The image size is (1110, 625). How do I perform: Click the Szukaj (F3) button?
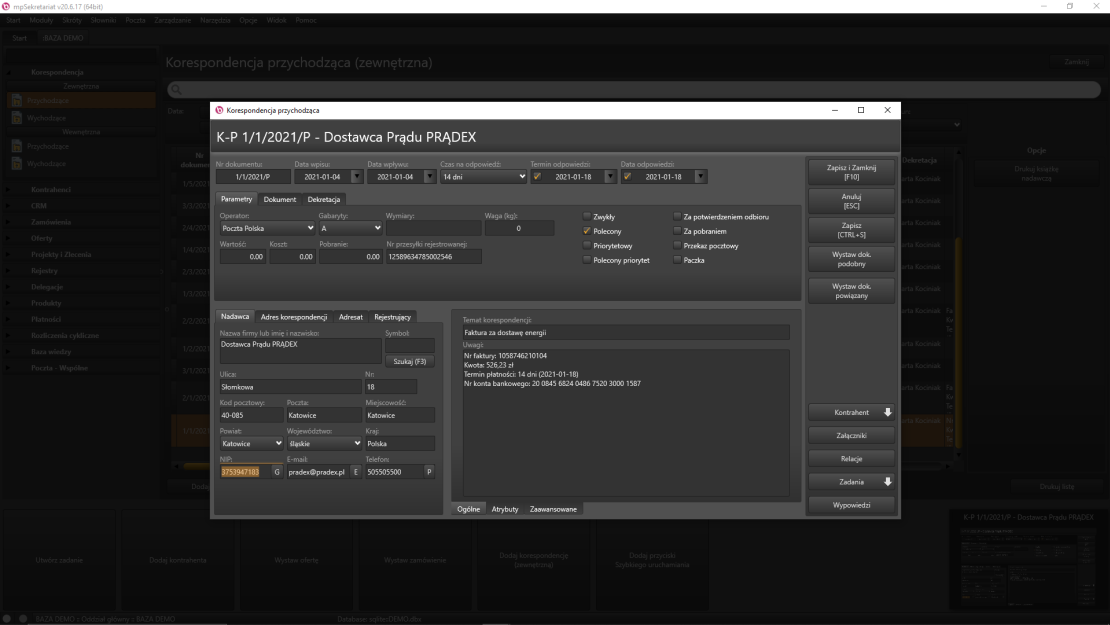pos(410,362)
